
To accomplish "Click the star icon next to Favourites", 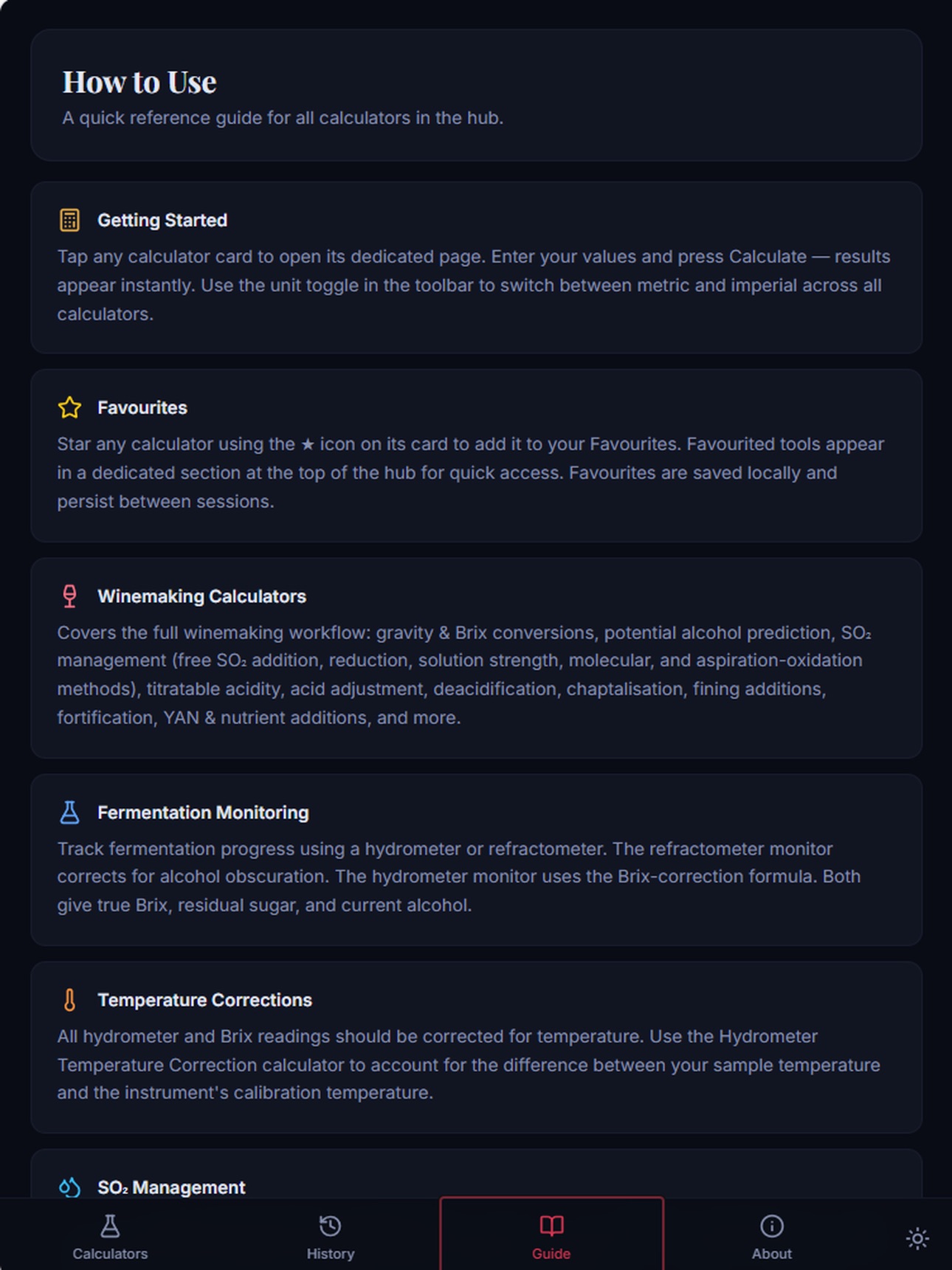I will coord(69,407).
